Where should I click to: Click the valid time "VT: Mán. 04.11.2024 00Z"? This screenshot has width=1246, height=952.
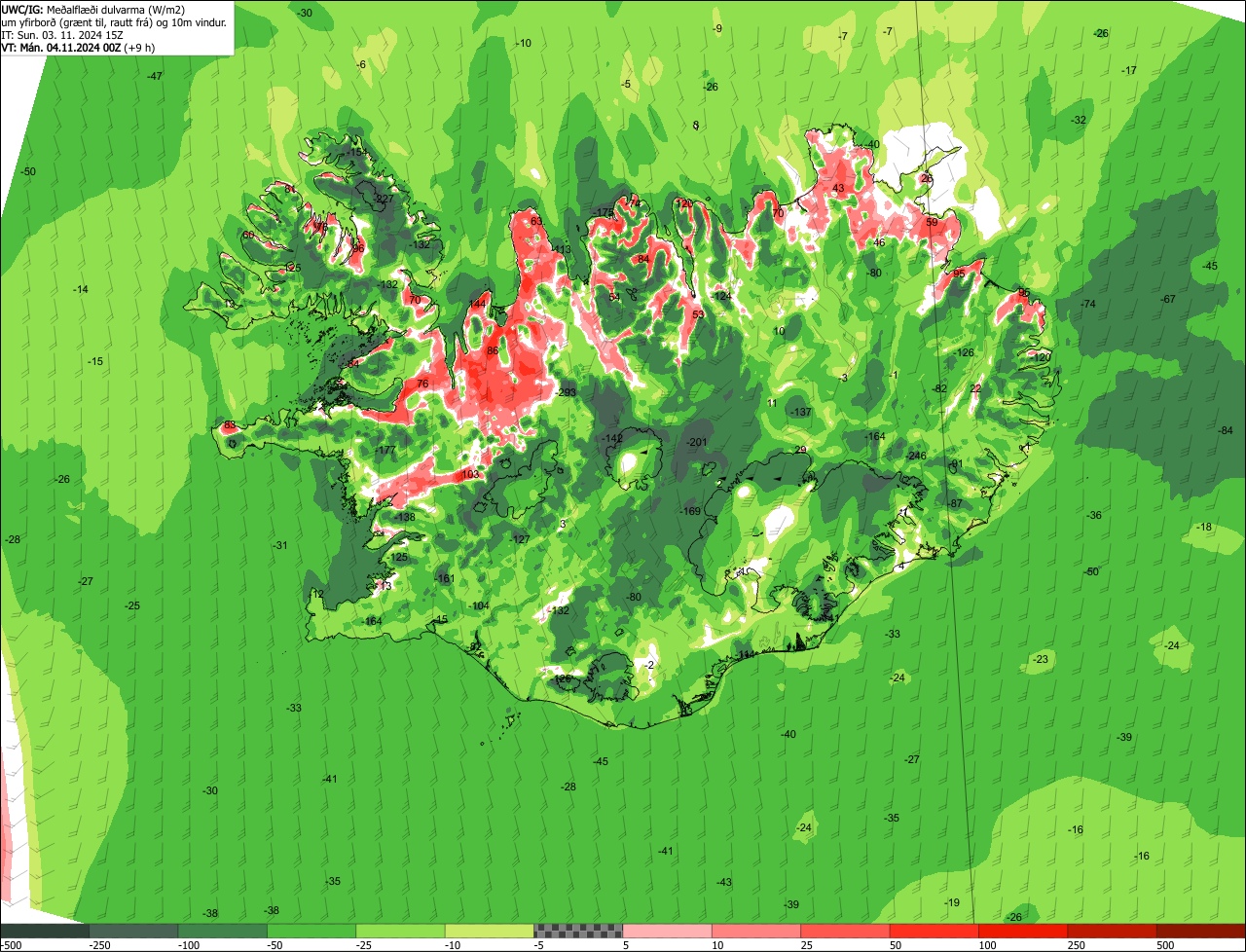(x=61, y=47)
